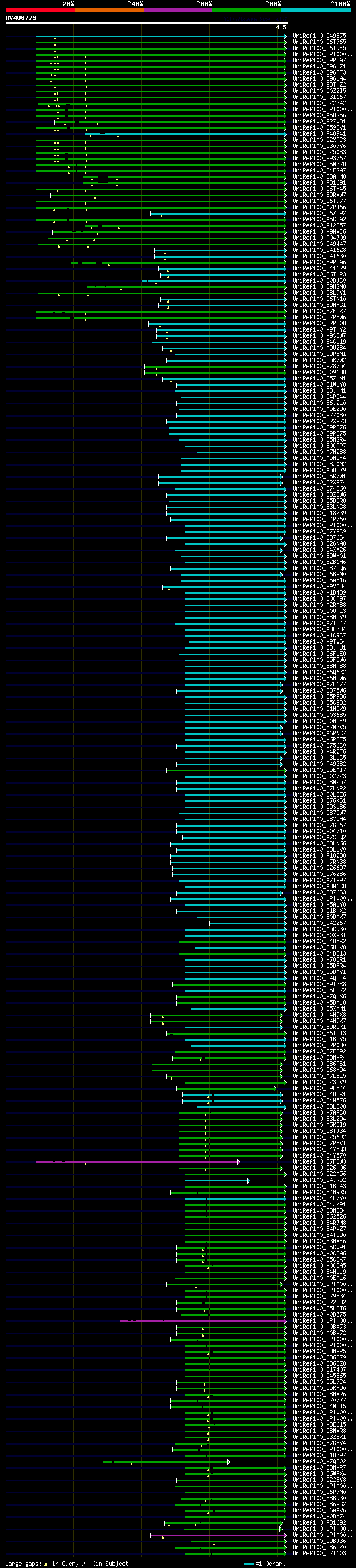Select hit UniRef100_B4M9X5

(x=319, y=1192)
